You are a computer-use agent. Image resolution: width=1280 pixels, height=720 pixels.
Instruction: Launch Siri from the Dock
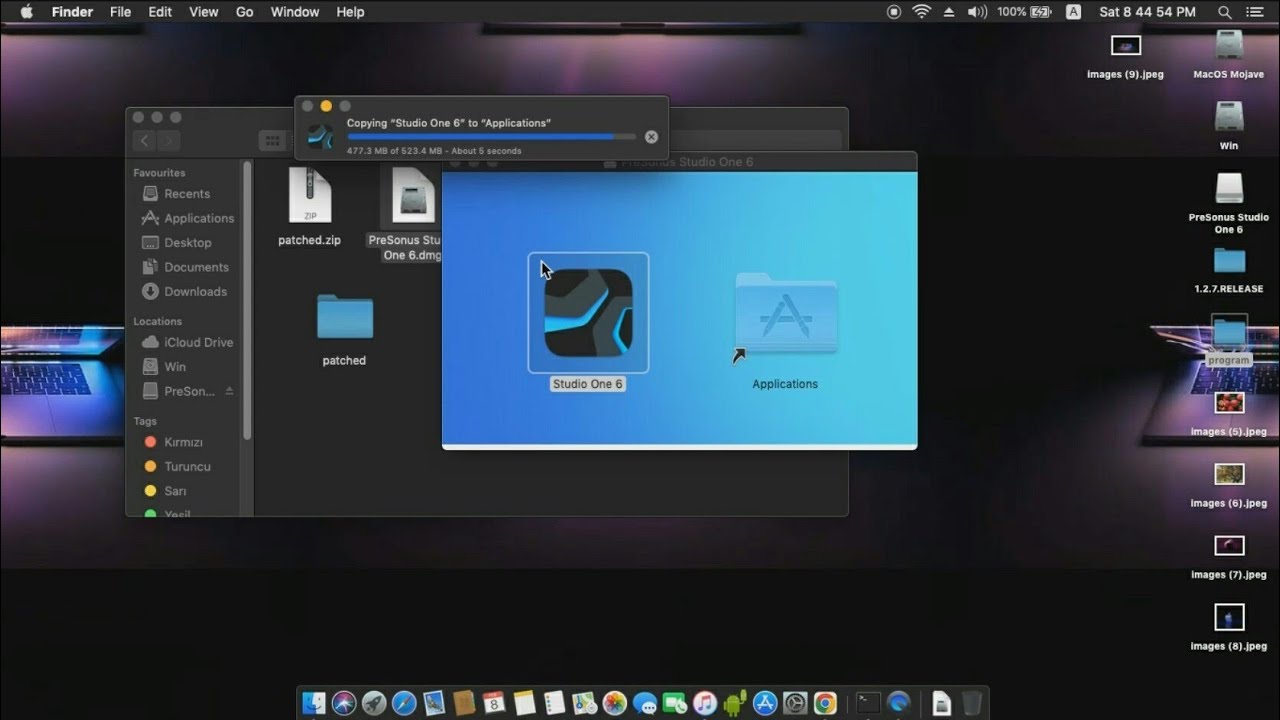click(344, 703)
